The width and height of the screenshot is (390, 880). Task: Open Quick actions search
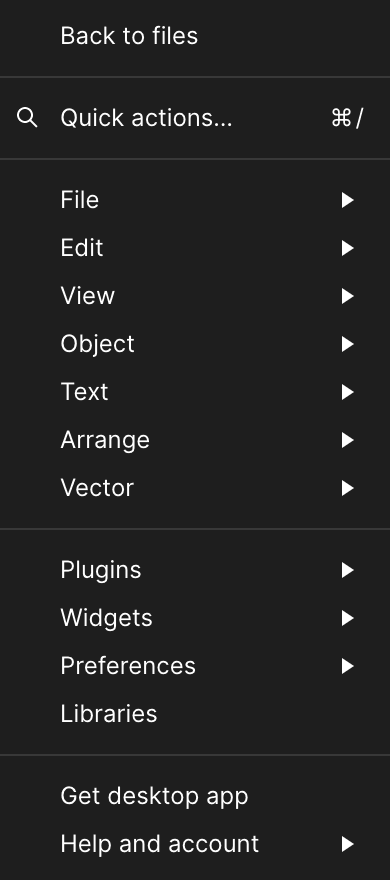[x=195, y=118]
